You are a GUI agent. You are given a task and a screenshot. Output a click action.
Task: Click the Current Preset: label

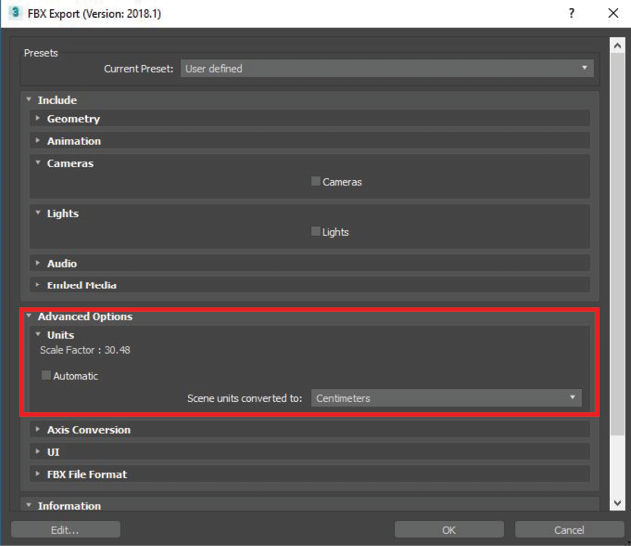(138, 69)
